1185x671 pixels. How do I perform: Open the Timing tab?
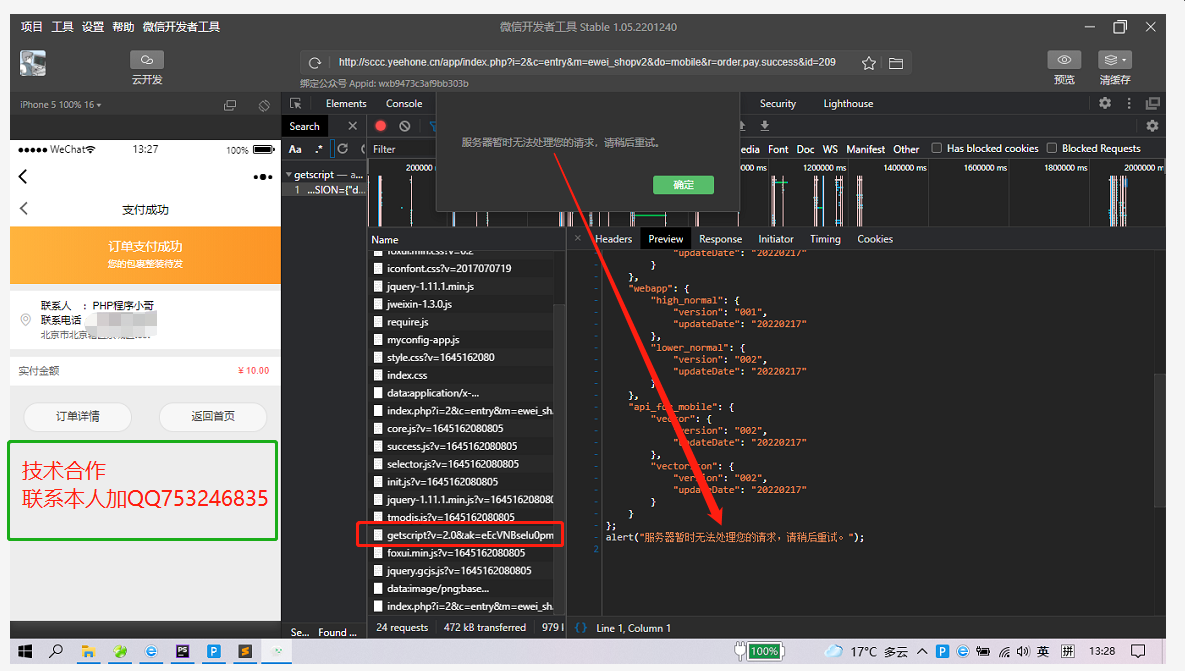coord(825,239)
